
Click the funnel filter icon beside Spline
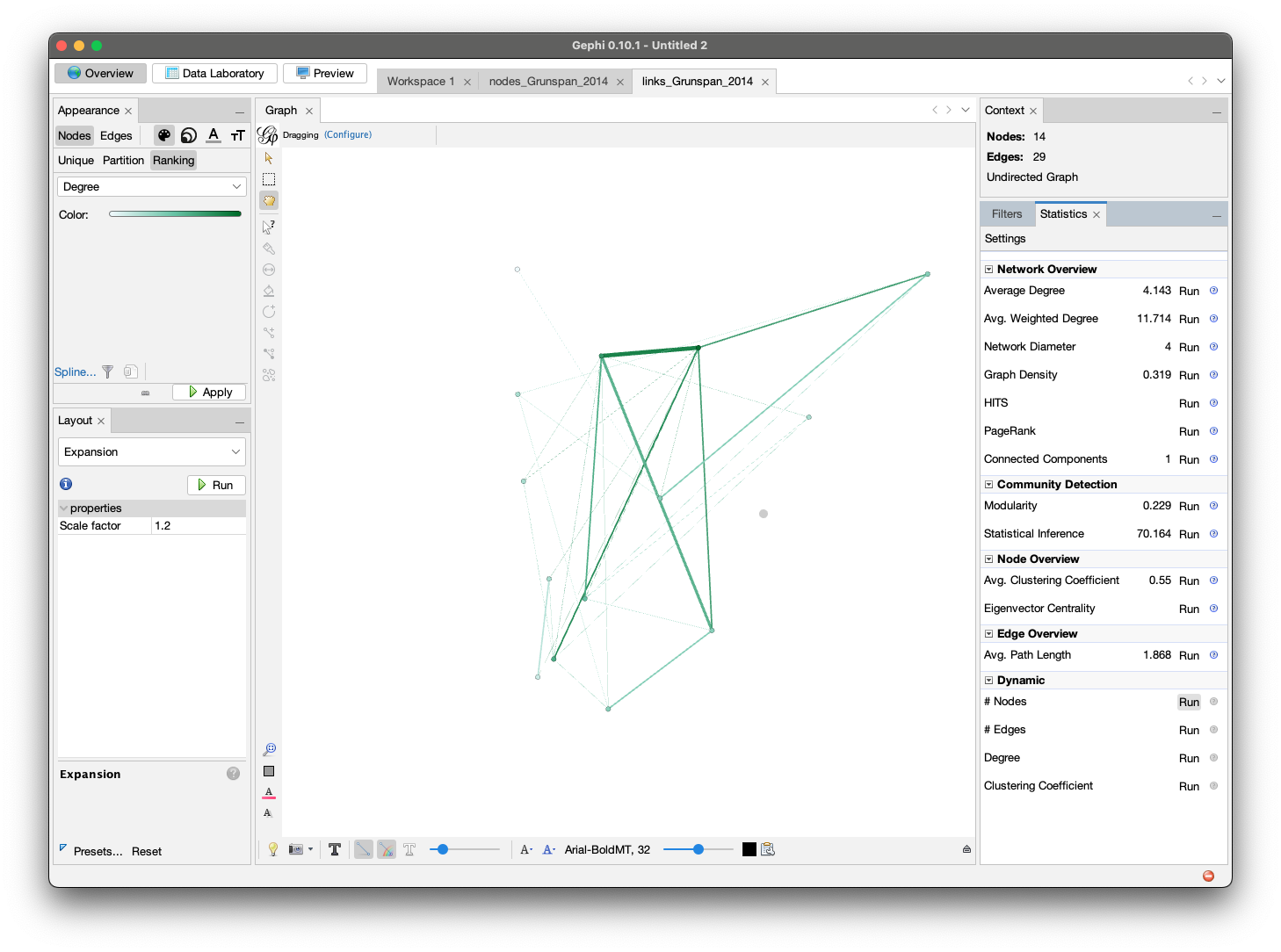(x=107, y=372)
